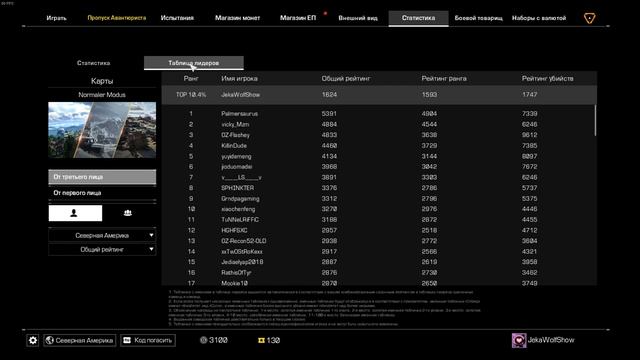Select solo player mode icon
This screenshot has height=360, width=640.
pos(75,213)
